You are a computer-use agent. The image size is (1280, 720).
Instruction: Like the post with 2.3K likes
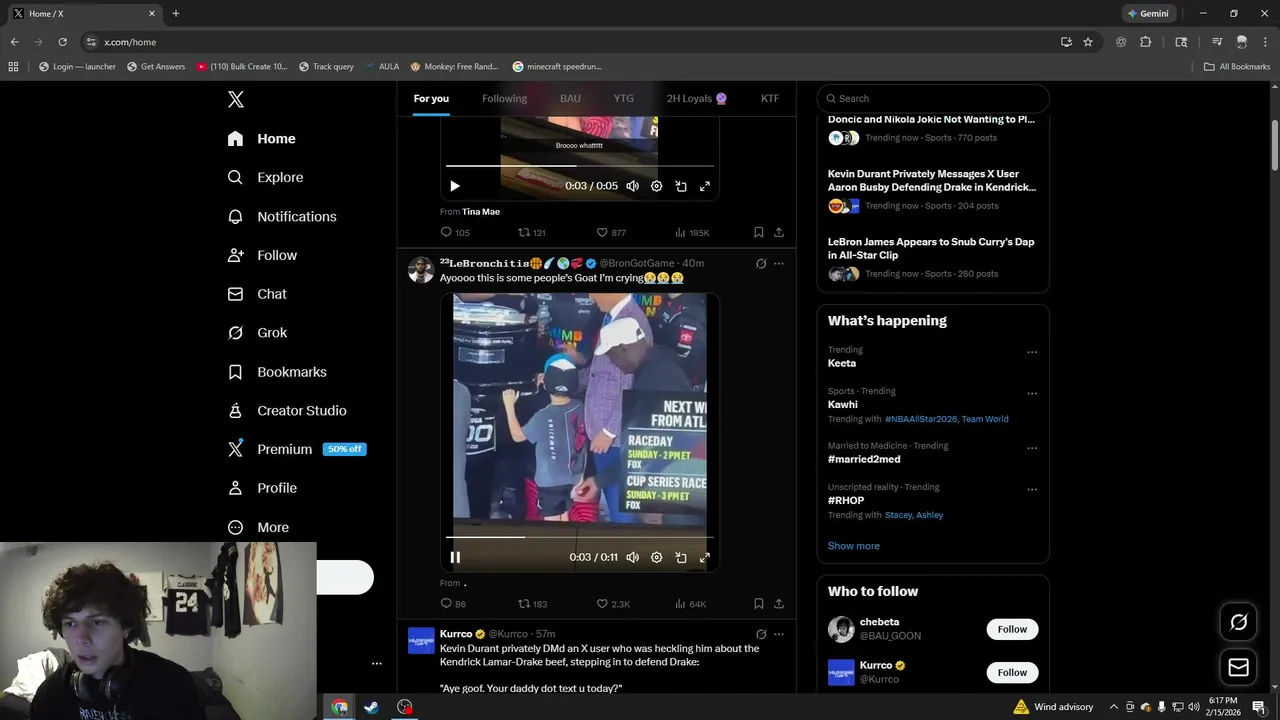[613, 604]
